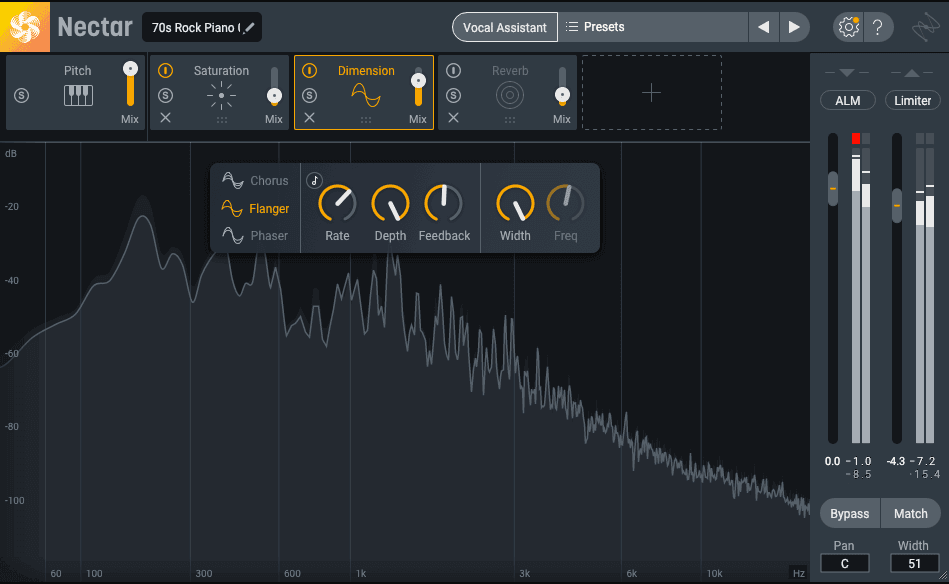Remove the Dimension module
The width and height of the screenshot is (949, 584).
point(309,118)
